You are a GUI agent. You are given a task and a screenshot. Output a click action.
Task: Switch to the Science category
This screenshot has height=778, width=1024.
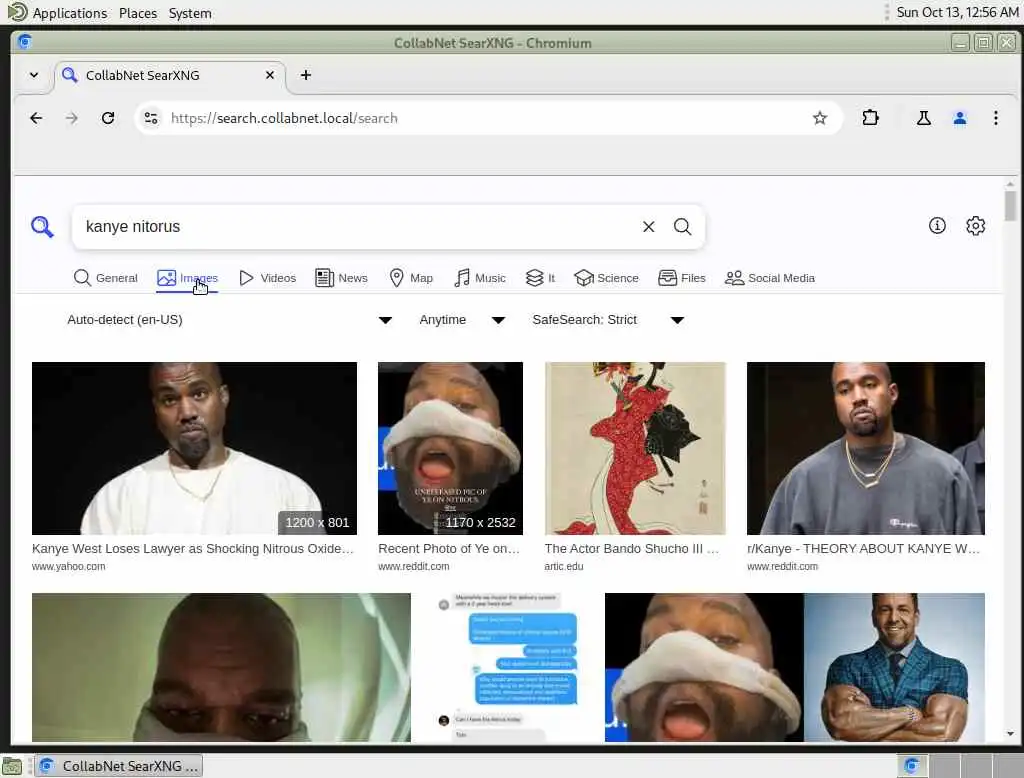coord(607,278)
